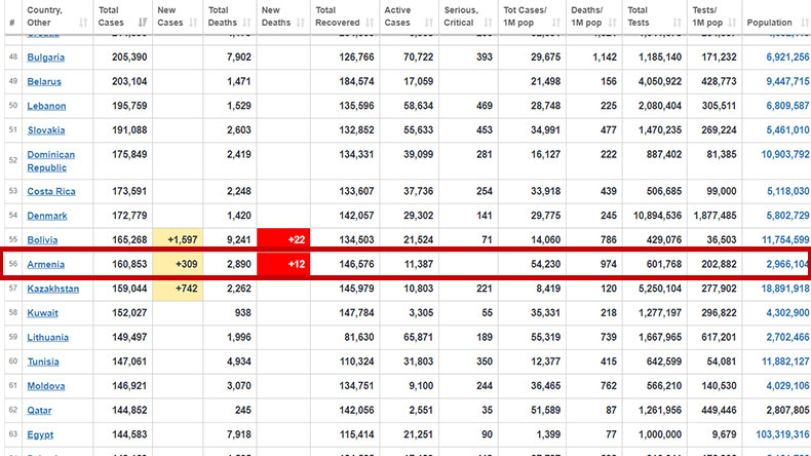
Task: Sort by Serious, Critical column arrows
Action: point(488,23)
